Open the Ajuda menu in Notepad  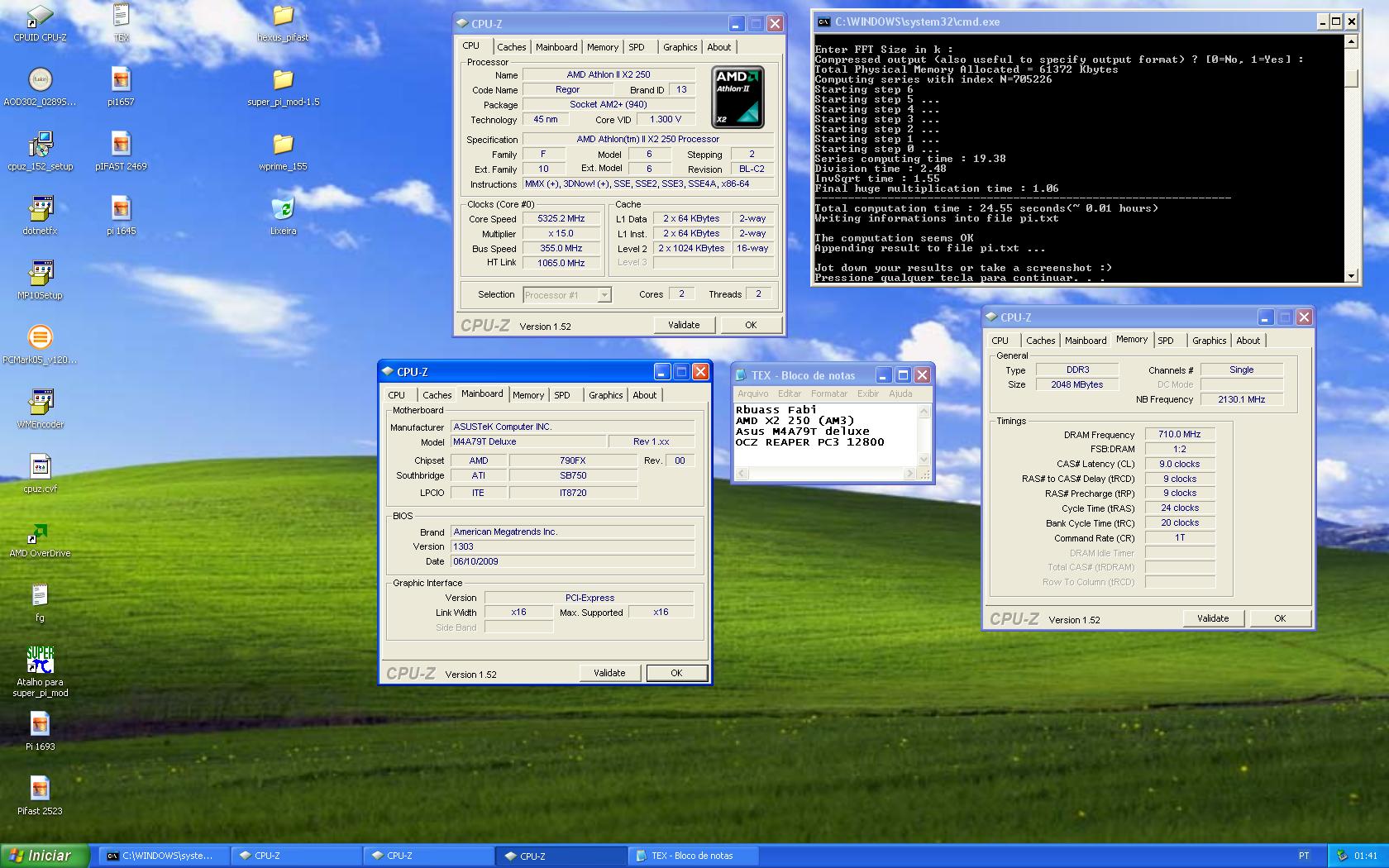click(900, 393)
